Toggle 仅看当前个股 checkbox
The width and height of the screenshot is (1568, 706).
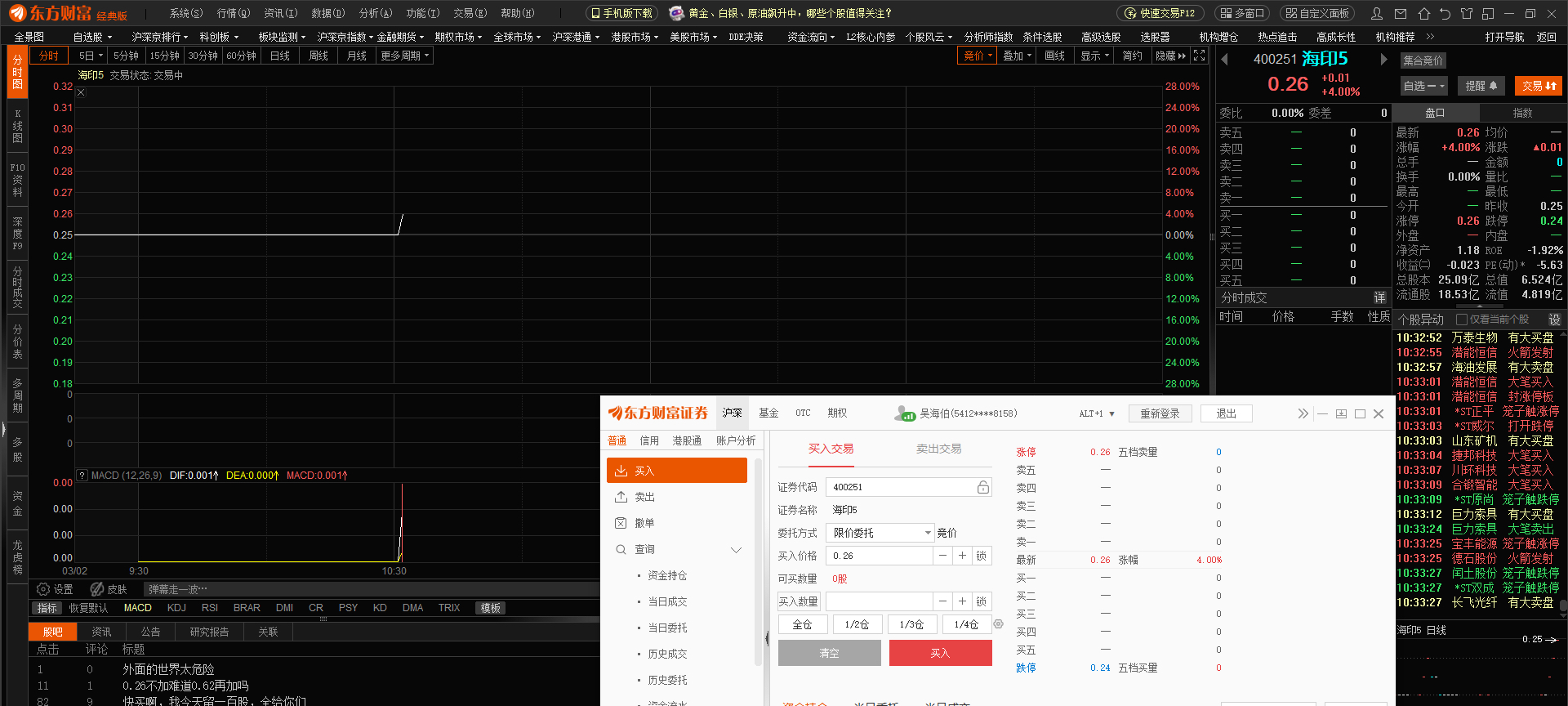[1462, 319]
